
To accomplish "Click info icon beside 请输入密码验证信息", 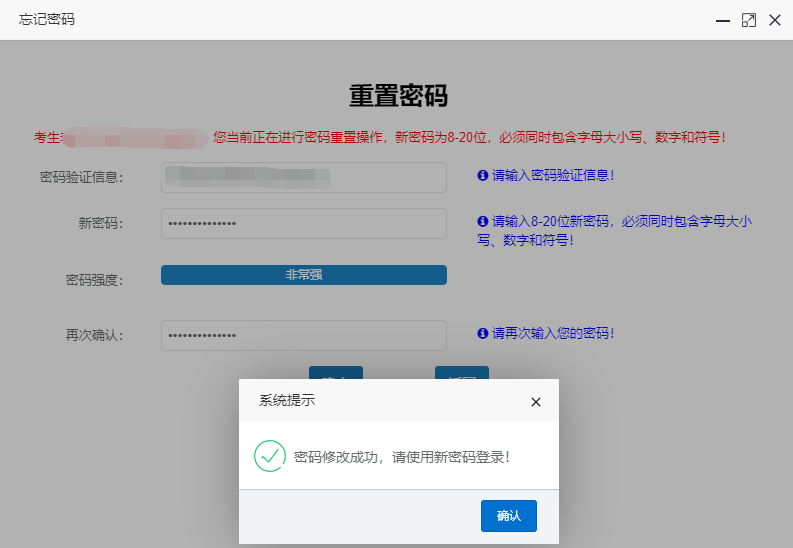I will [x=482, y=175].
